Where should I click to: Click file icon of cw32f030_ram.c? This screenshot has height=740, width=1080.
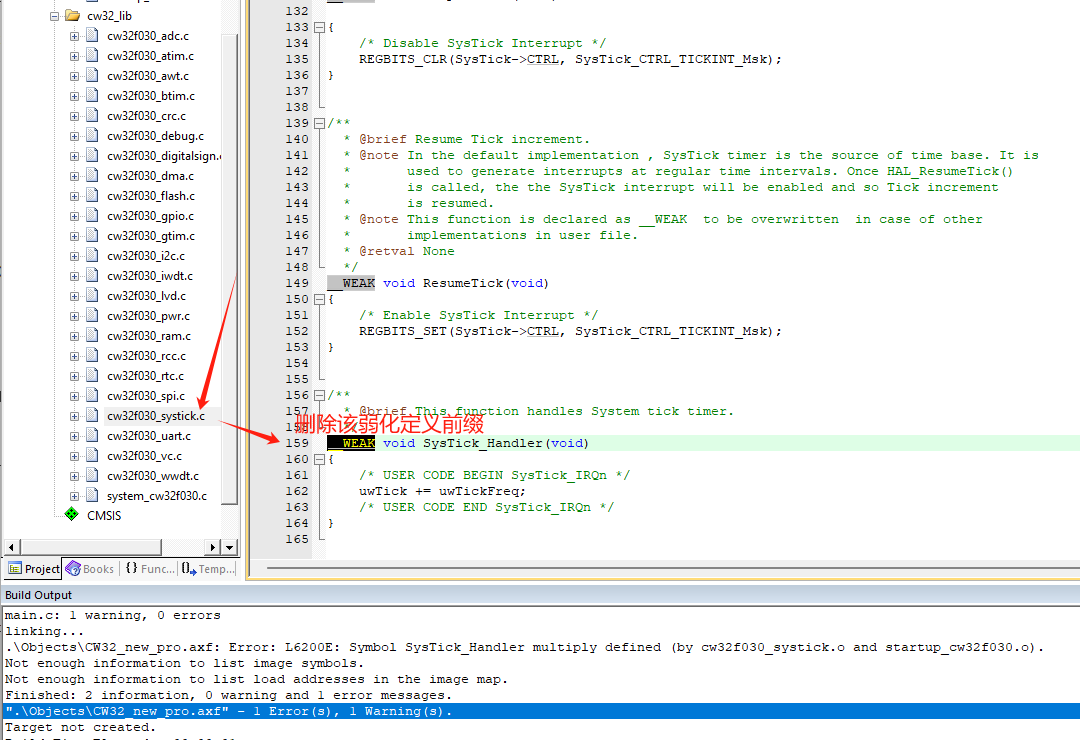(92, 335)
